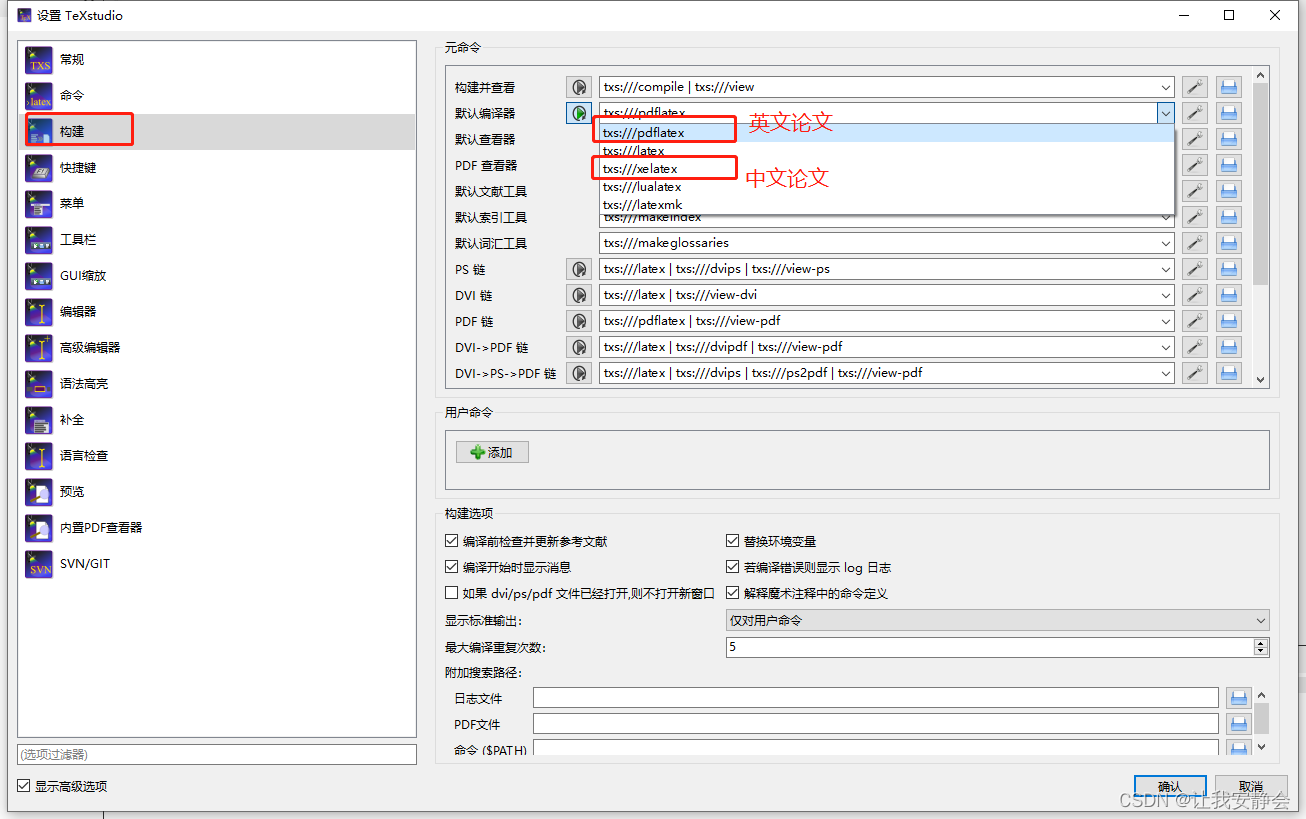Disable the 替换环境变量 option
Screen dimensions: 1306x819
[x=733, y=540]
